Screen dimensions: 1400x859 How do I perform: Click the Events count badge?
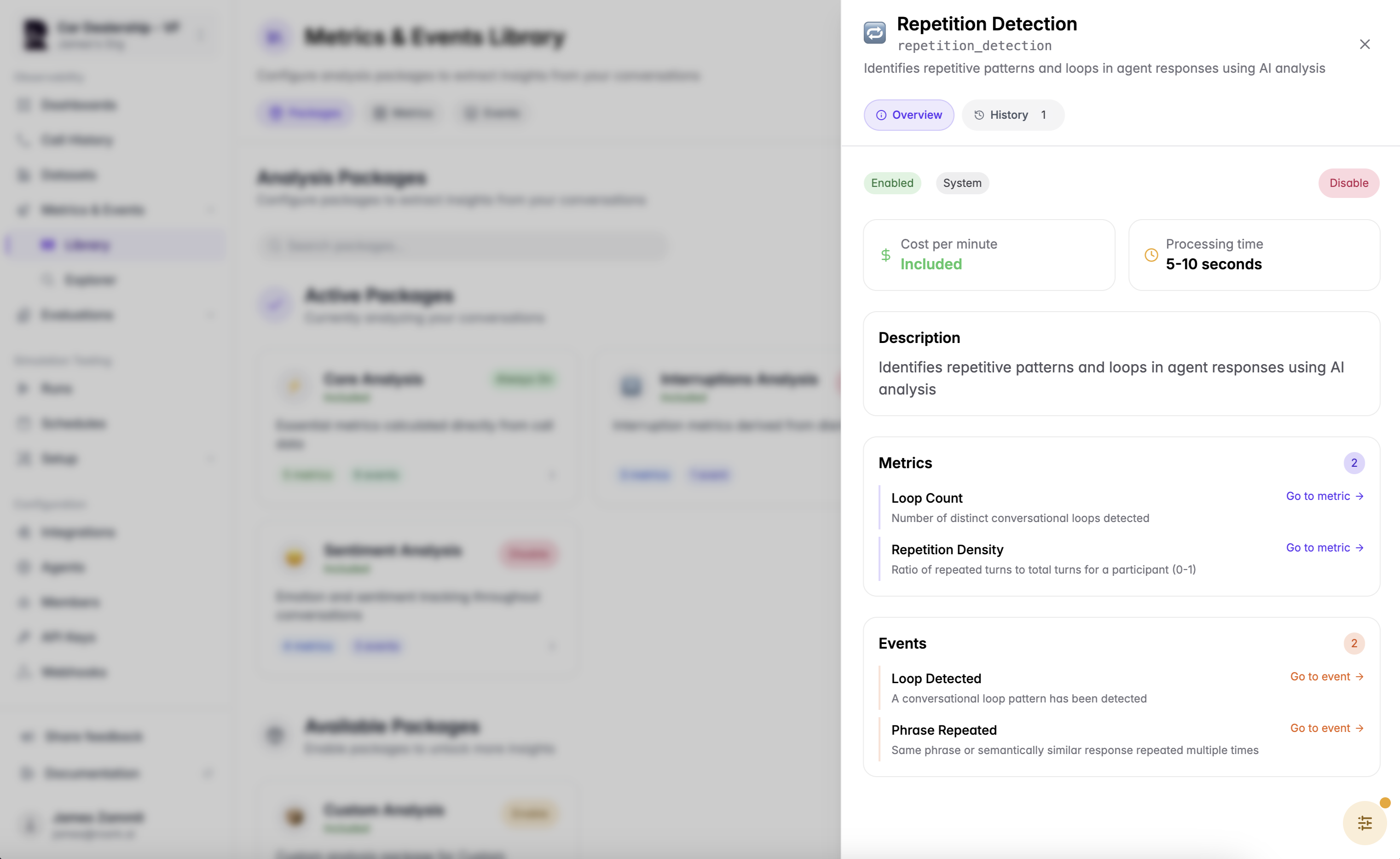coord(1354,644)
